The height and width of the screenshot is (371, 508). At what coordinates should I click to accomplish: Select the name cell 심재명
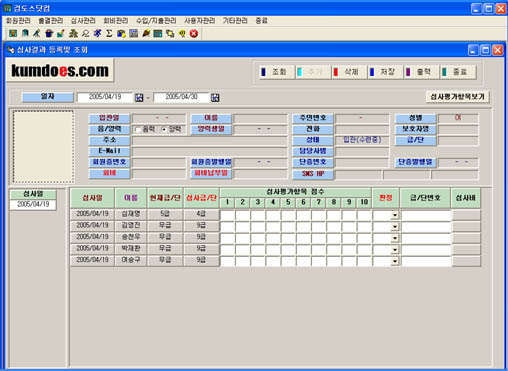point(131,214)
